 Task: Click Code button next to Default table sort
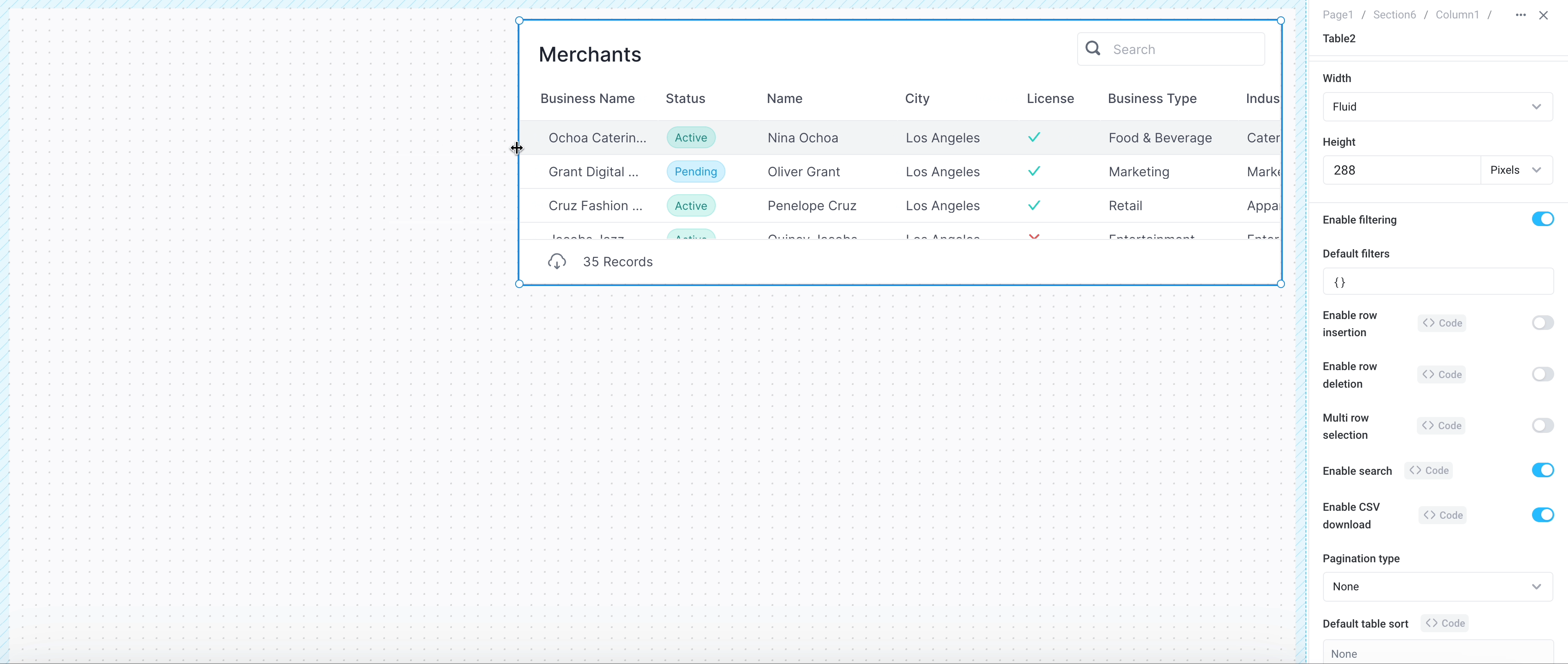[1444, 623]
